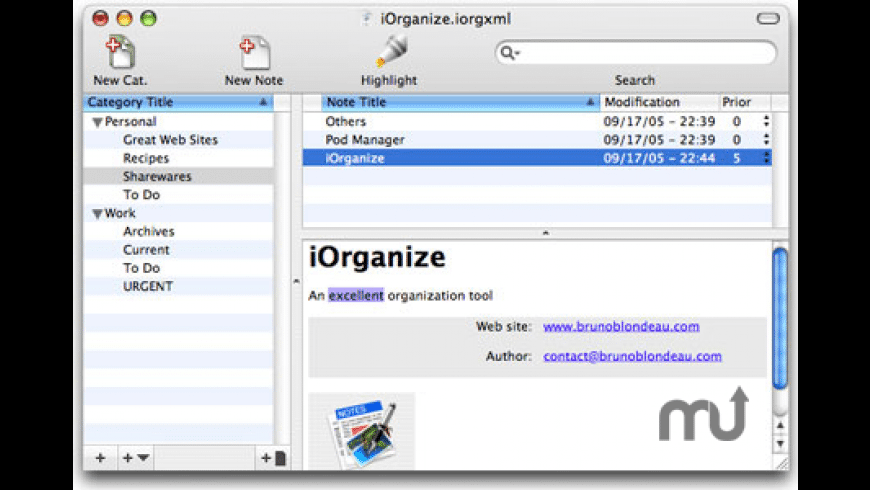Select the Archives category
Screen dimensions: 870x490
tap(149, 231)
